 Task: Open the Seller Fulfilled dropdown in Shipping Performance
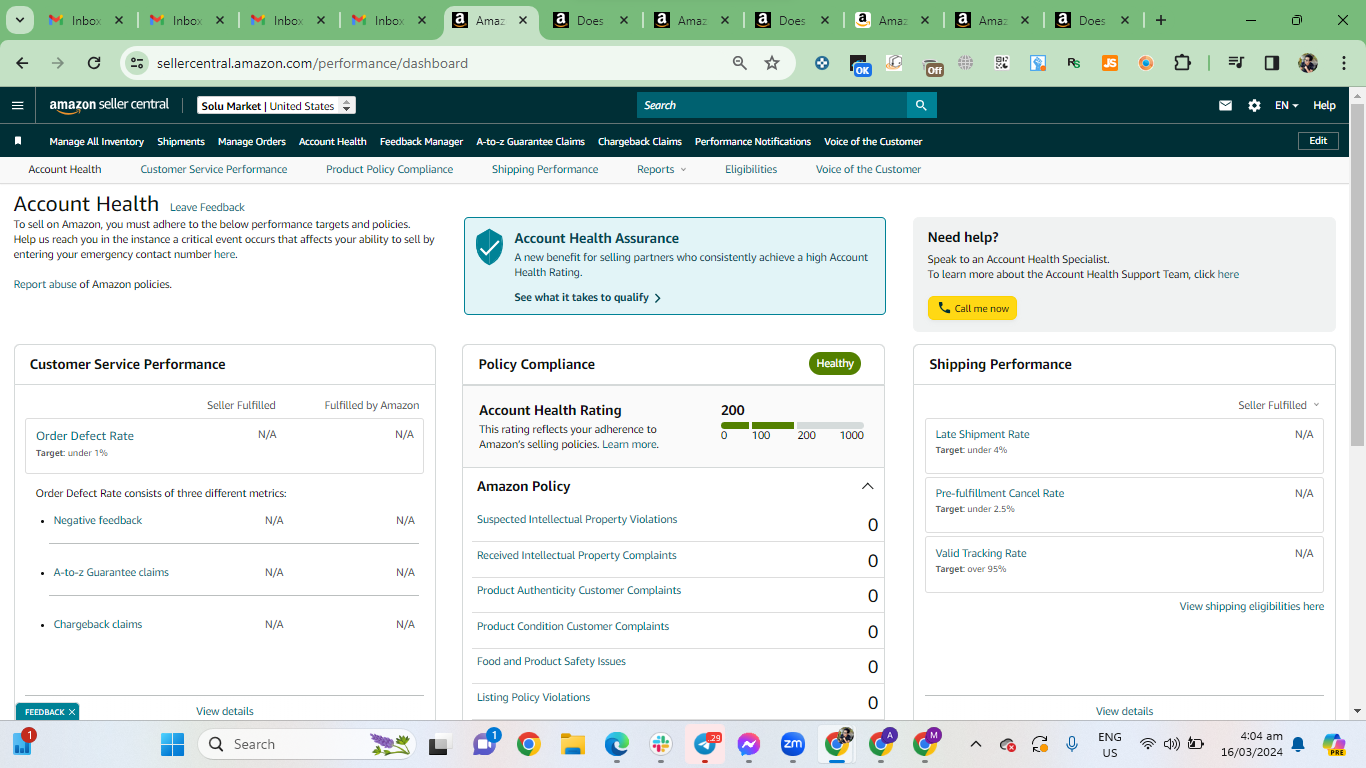click(1278, 405)
